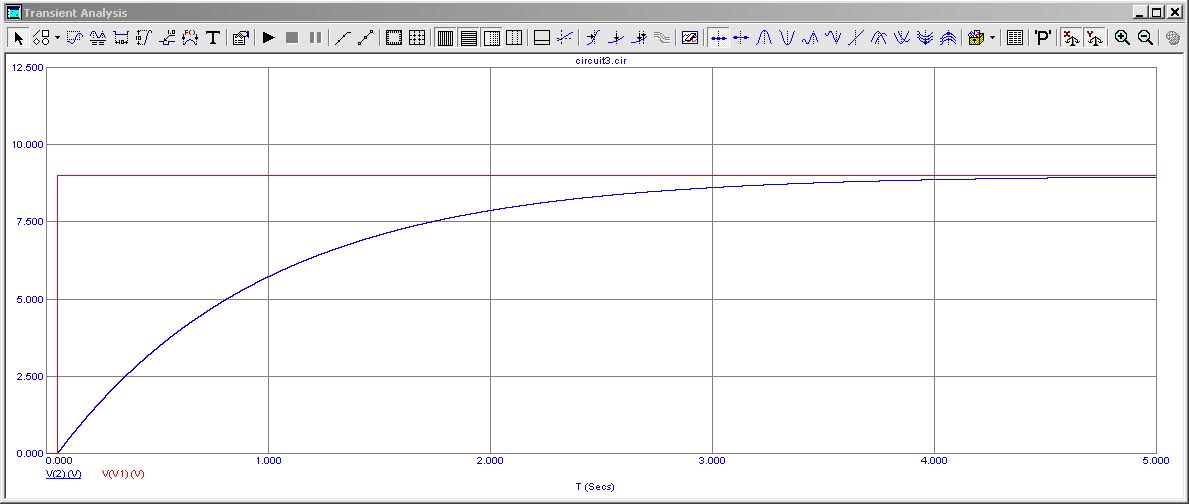The height and width of the screenshot is (504, 1189).
Task: Open the numeric output table icon
Action: click(1015, 38)
